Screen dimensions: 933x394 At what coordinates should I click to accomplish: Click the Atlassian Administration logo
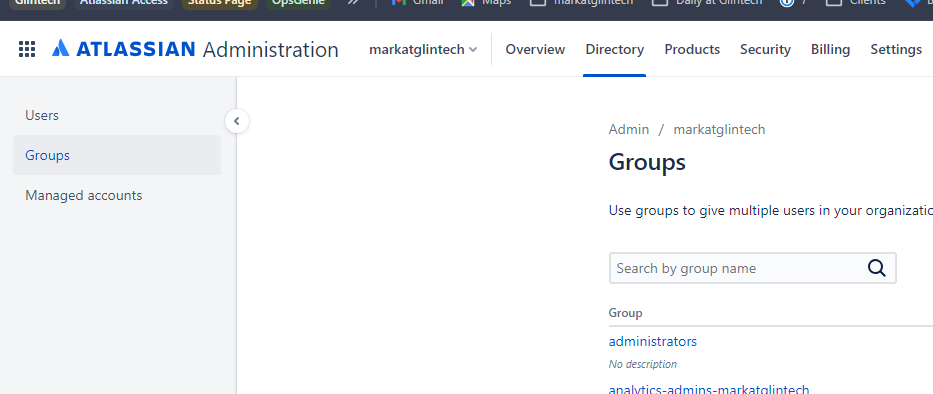[195, 49]
